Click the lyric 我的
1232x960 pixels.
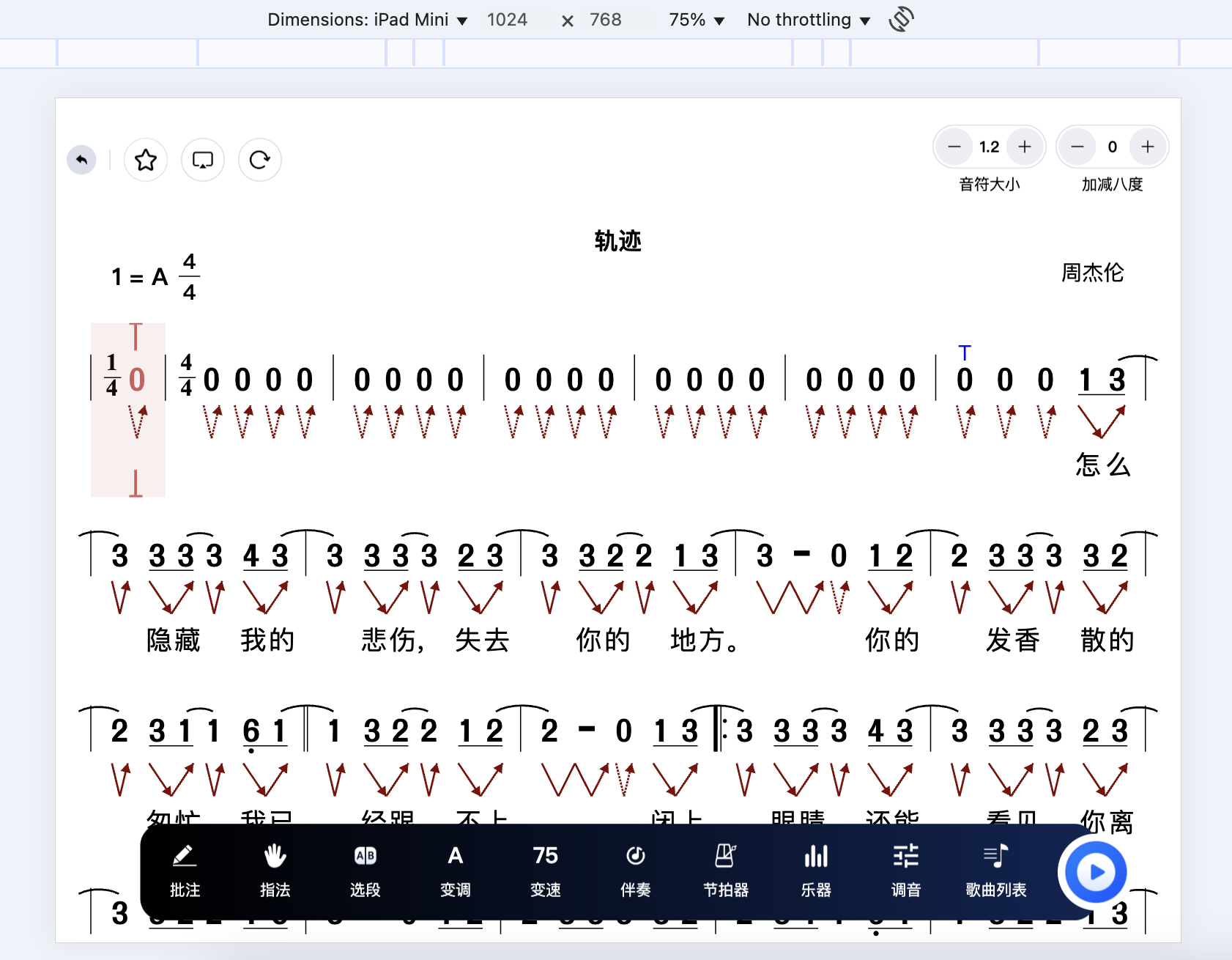click(x=267, y=640)
